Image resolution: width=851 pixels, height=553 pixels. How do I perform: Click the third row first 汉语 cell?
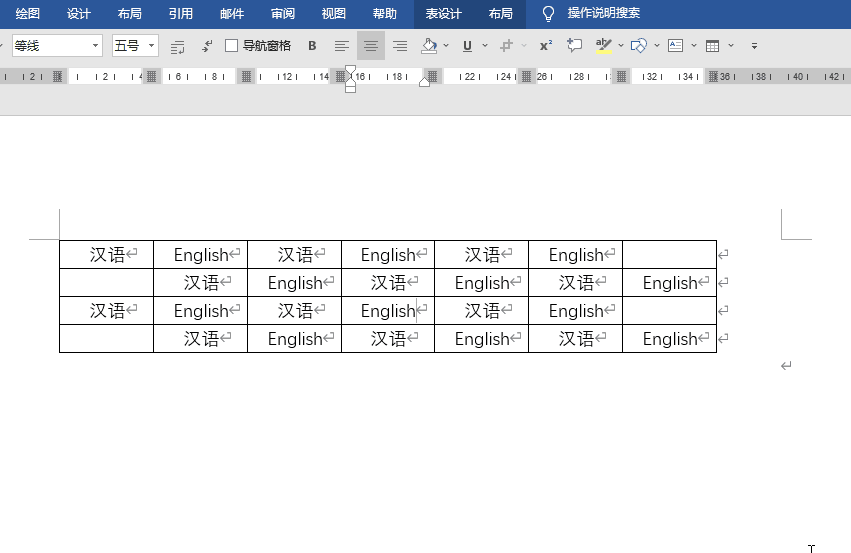(106, 311)
